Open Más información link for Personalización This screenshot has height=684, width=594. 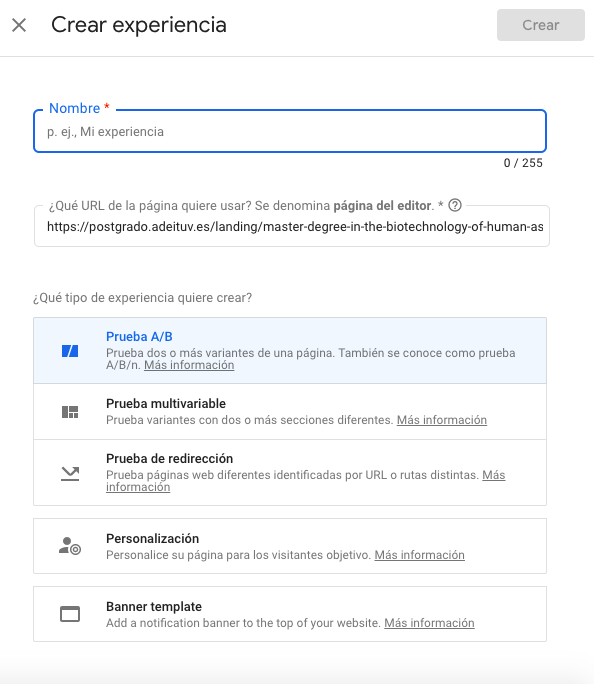point(419,555)
